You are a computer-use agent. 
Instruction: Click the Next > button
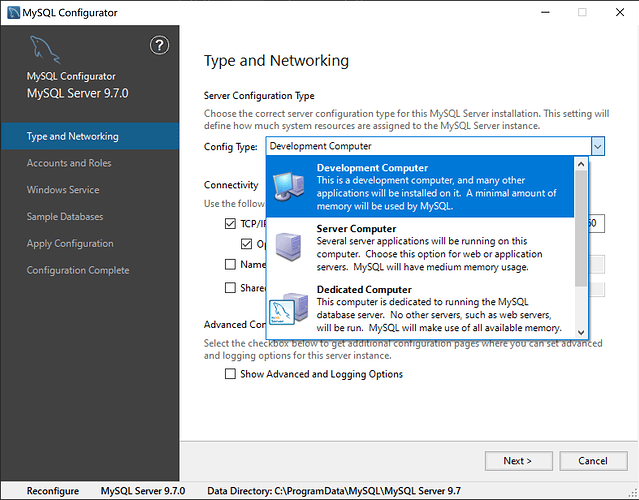click(518, 461)
